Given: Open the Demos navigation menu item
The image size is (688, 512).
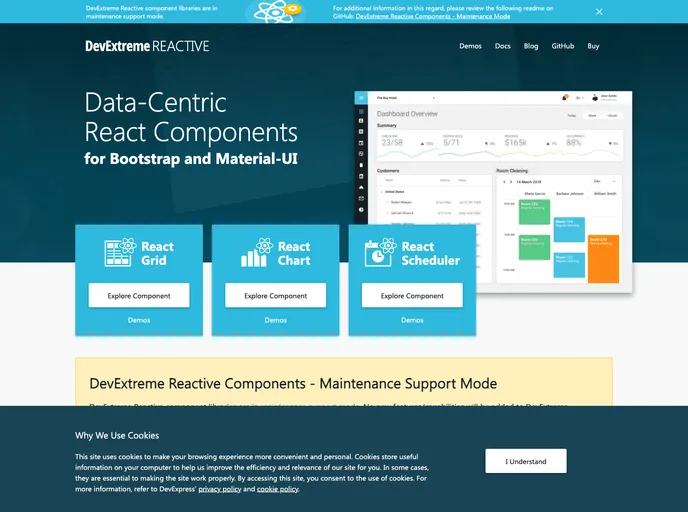Looking at the screenshot, I should tap(470, 46).
